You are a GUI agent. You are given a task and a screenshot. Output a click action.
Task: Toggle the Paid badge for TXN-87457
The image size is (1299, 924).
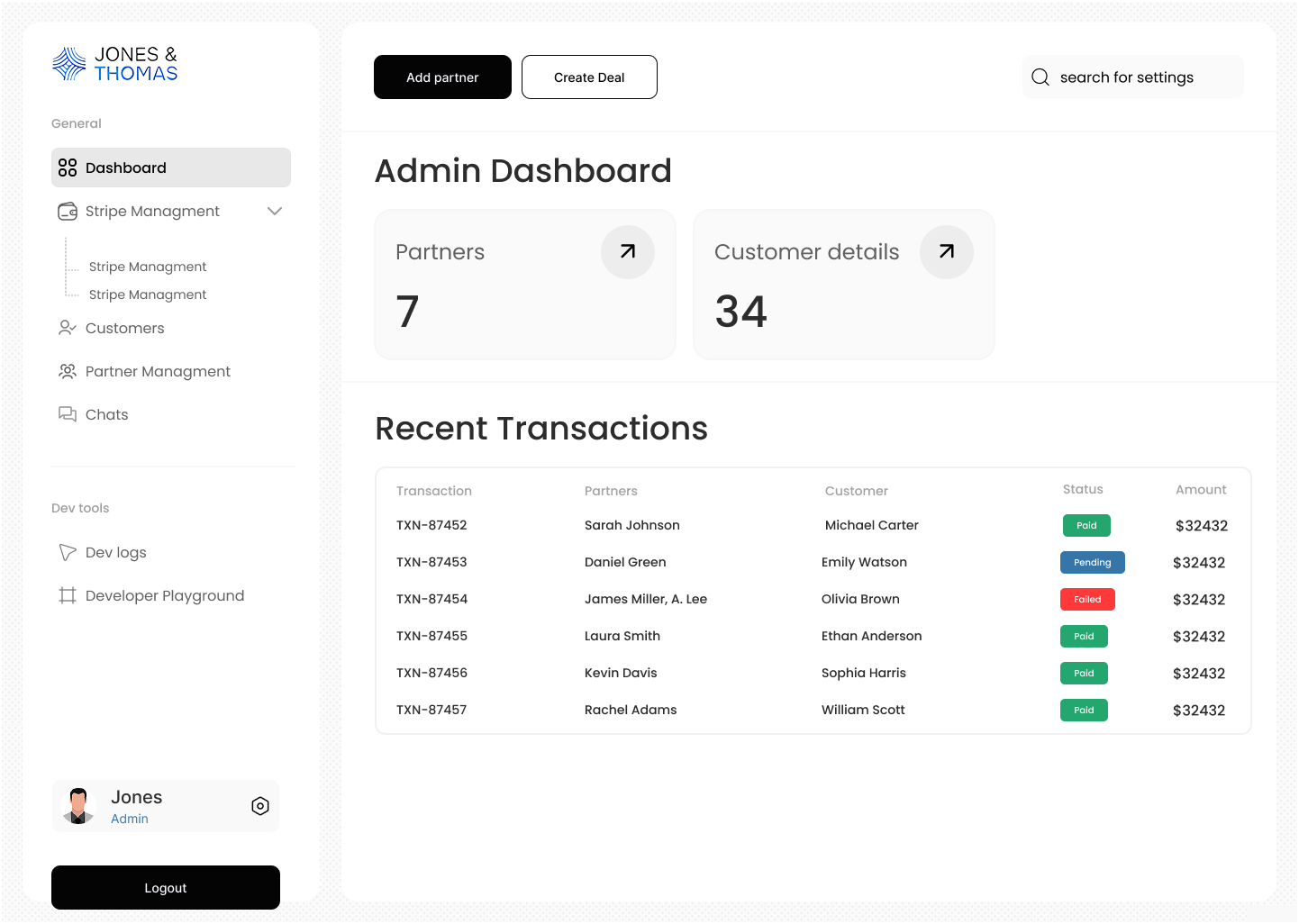(x=1084, y=710)
